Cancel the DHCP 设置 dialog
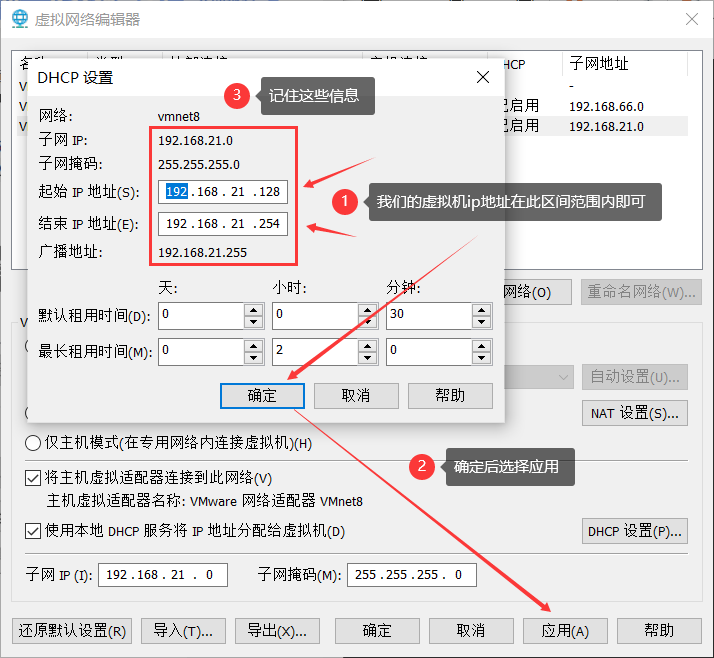714x658 pixels. click(356, 396)
